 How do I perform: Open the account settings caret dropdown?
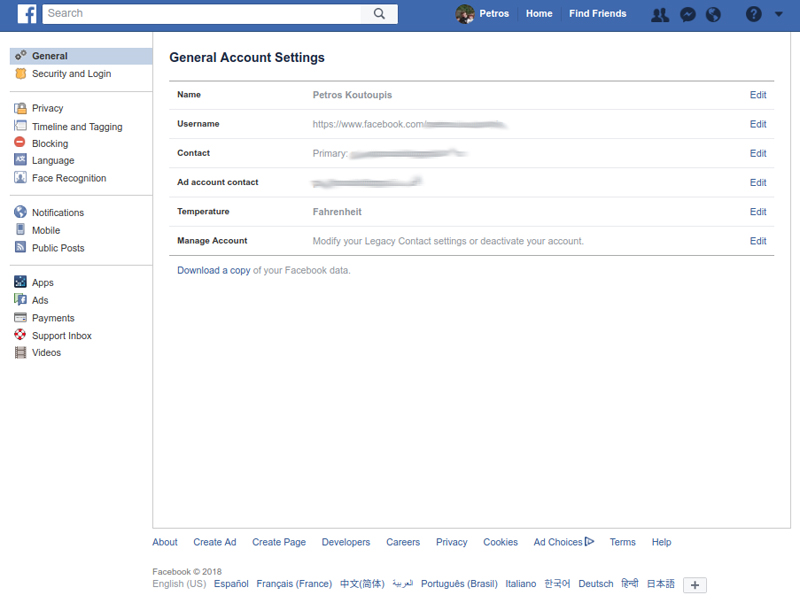click(x=778, y=14)
